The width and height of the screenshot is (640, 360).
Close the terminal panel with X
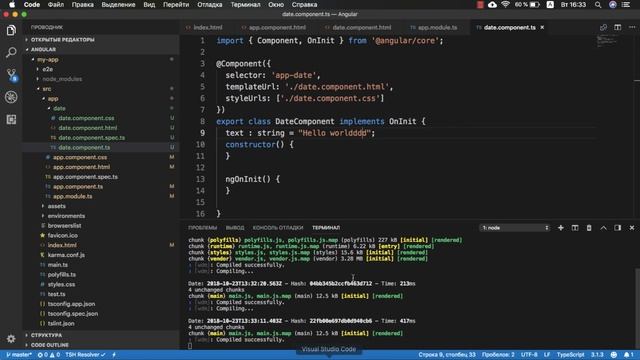point(632,228)
